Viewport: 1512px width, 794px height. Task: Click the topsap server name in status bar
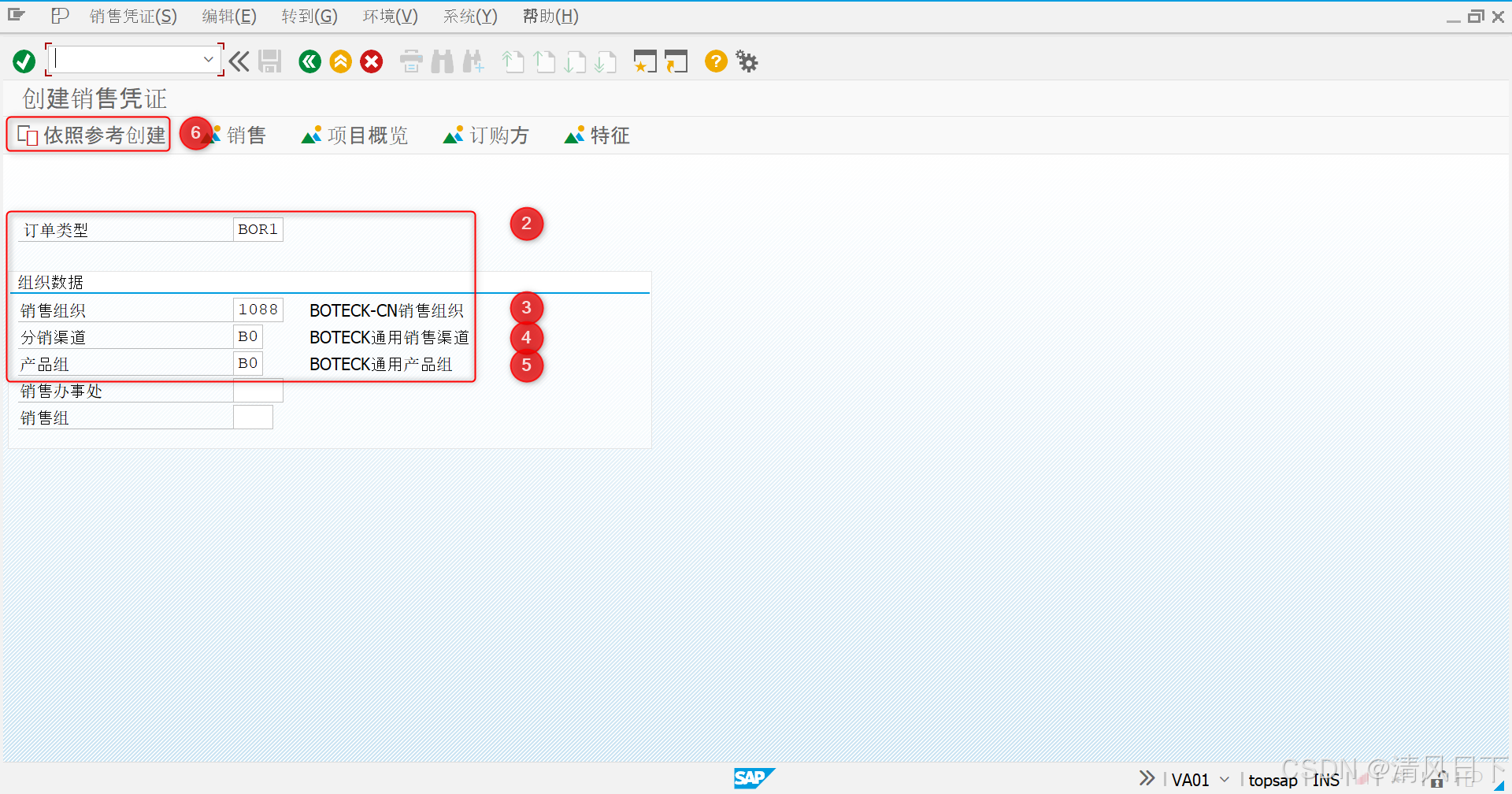click(1273, 780)
